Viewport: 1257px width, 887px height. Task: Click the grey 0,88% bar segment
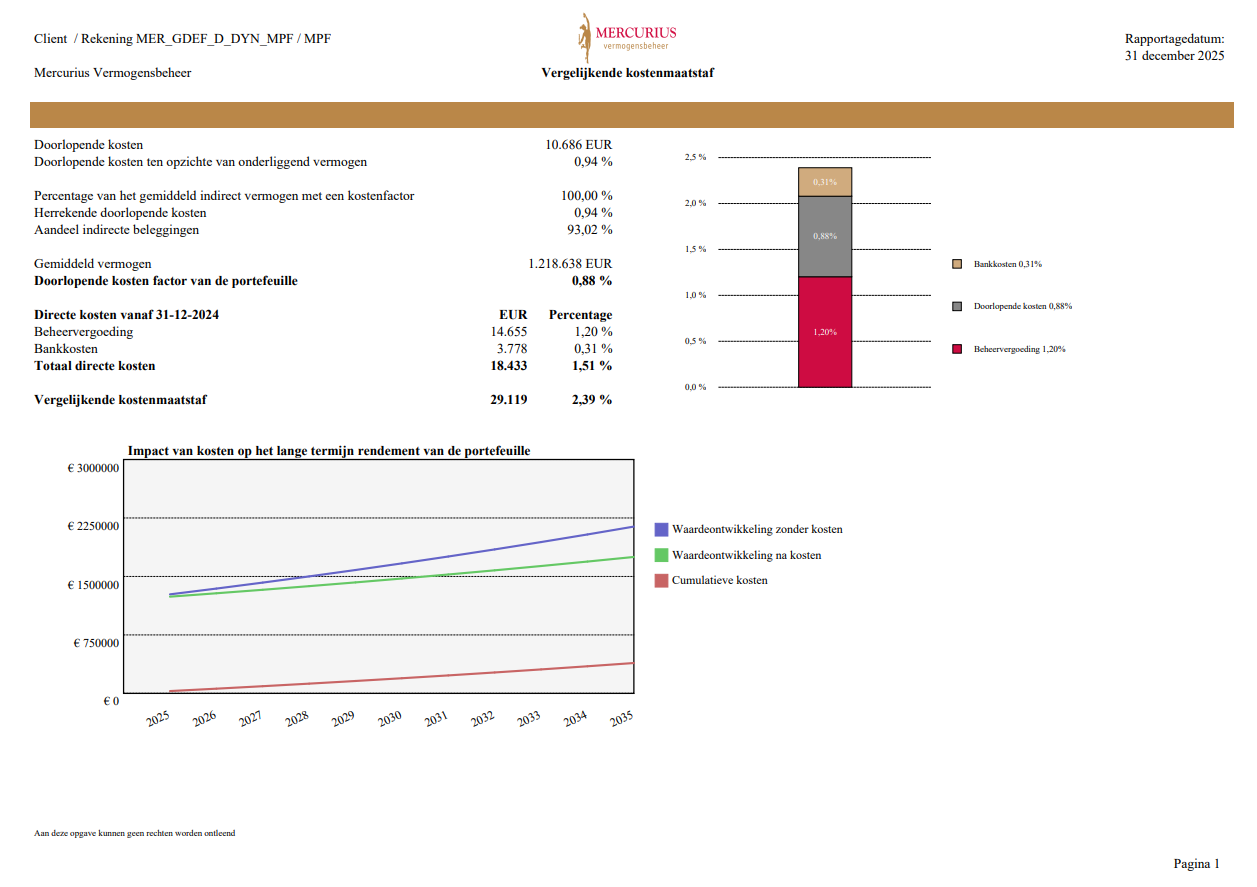[825, 236]
